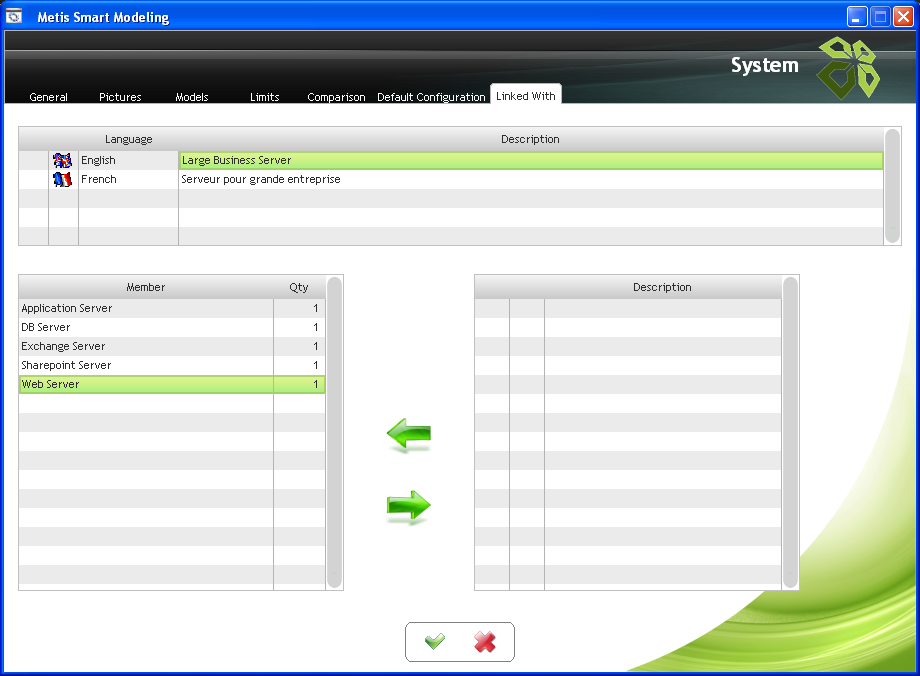Go to the Limits tab
The height and width of the screenshot is (676, 920).
coord(265,97)
